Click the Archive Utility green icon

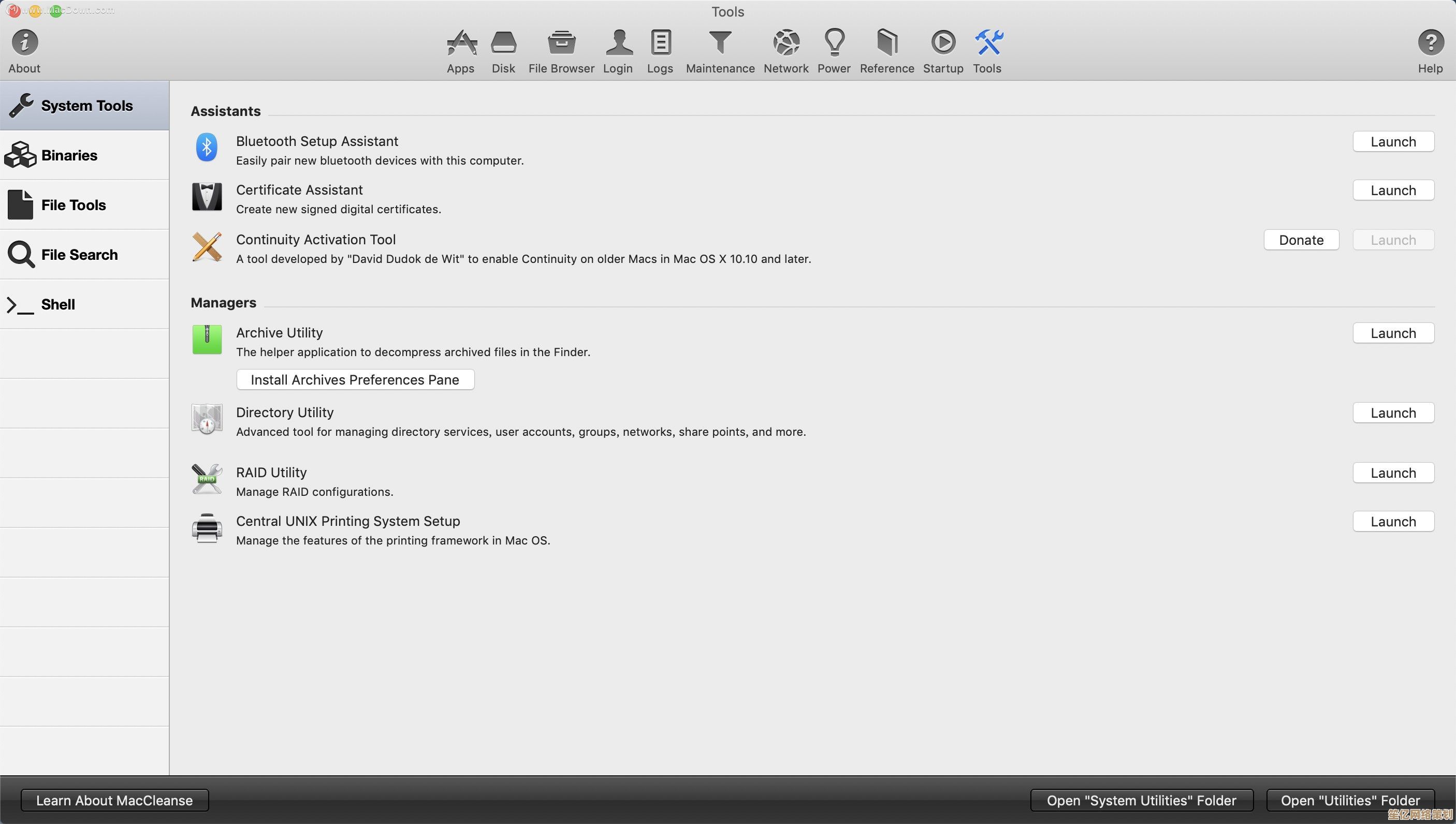207,340
